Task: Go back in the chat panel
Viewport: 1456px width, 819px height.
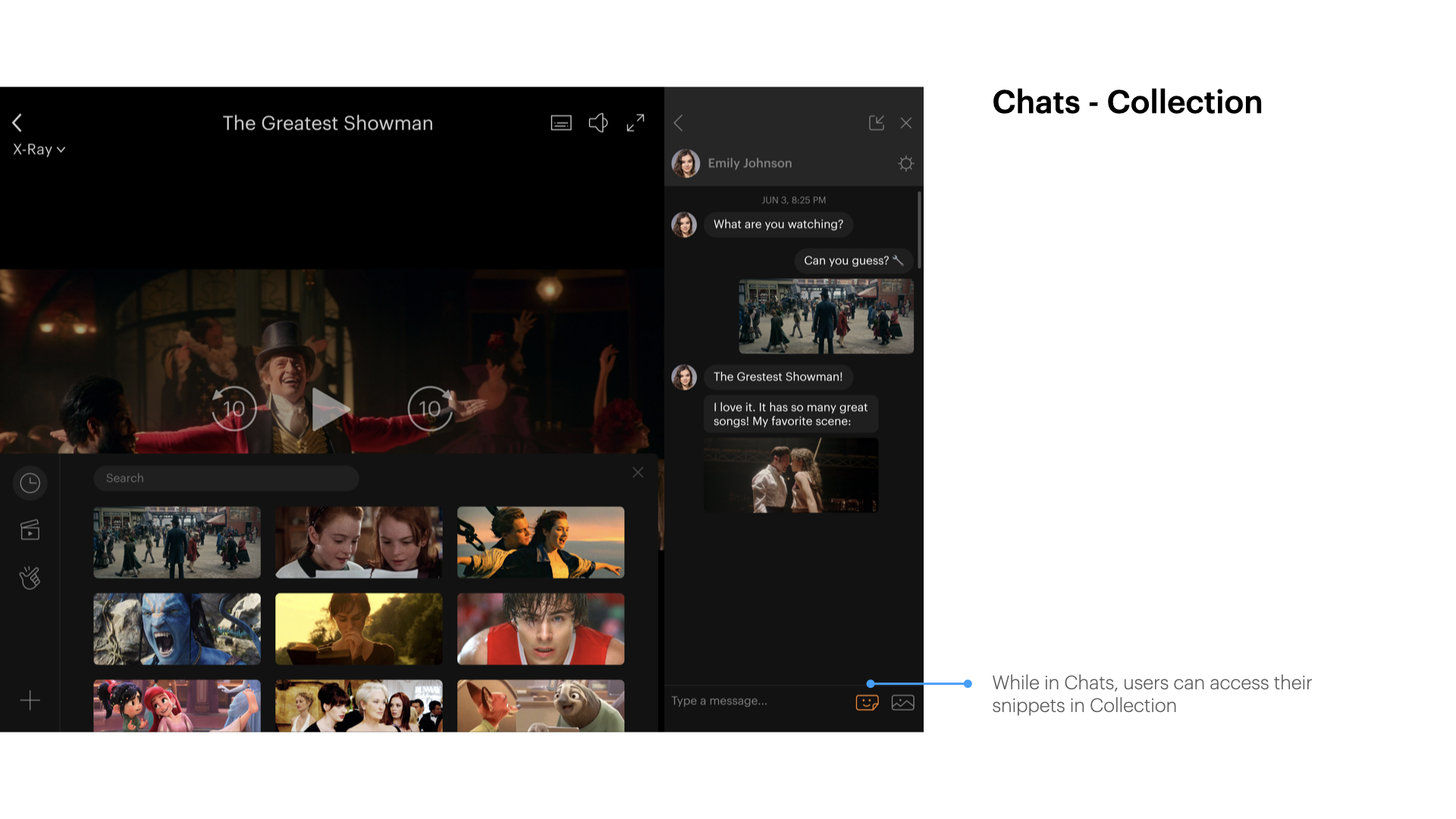Action: (x=679, y=123)
